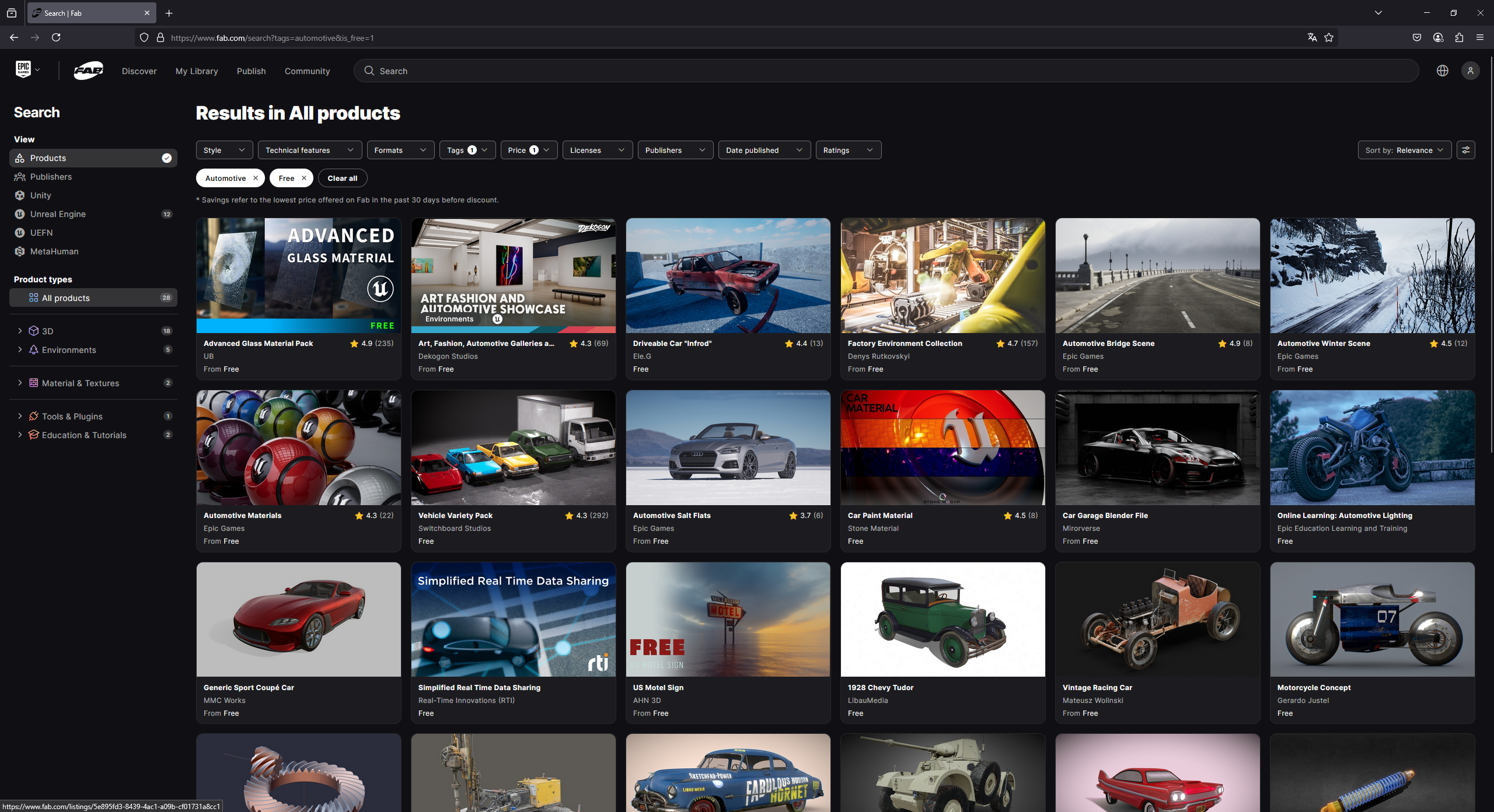Screen dimensions: 1494x812
Task: Open the Licenses filter dropdown
Action: [x=597, y=150]
